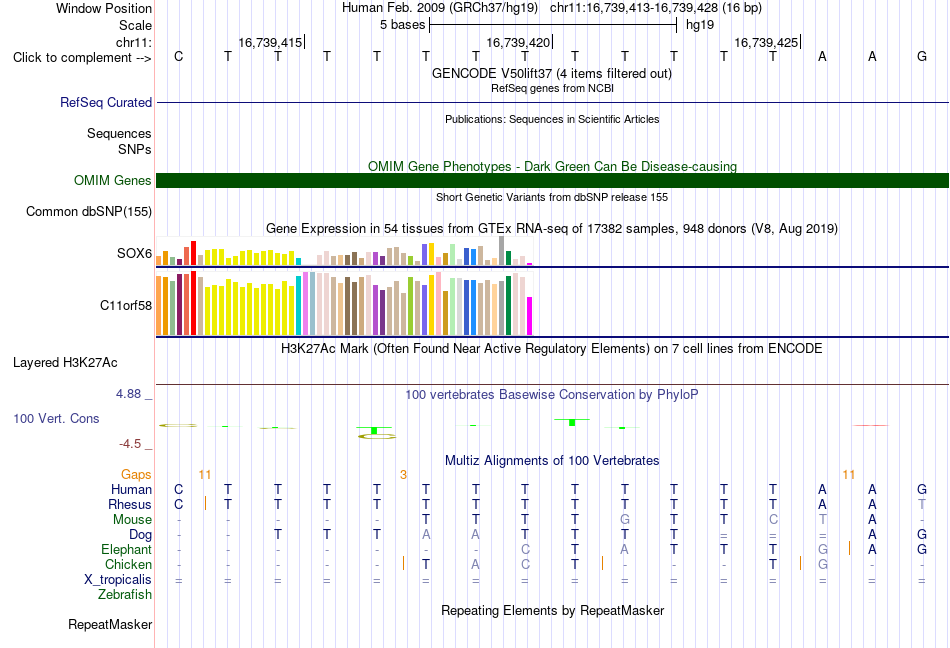This screenshot has width=950, height=648.
Task: Select the Dog alignment row label
Action: click(x=140, y=535)
